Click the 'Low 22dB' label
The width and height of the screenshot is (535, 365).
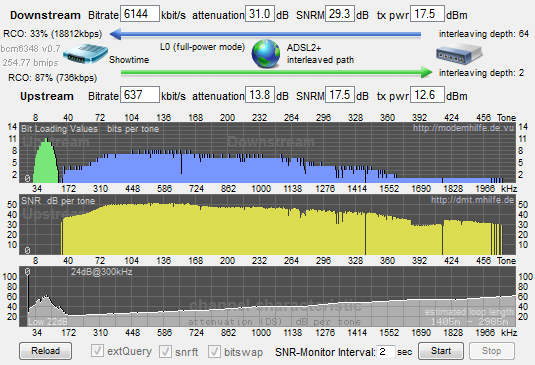48,322
